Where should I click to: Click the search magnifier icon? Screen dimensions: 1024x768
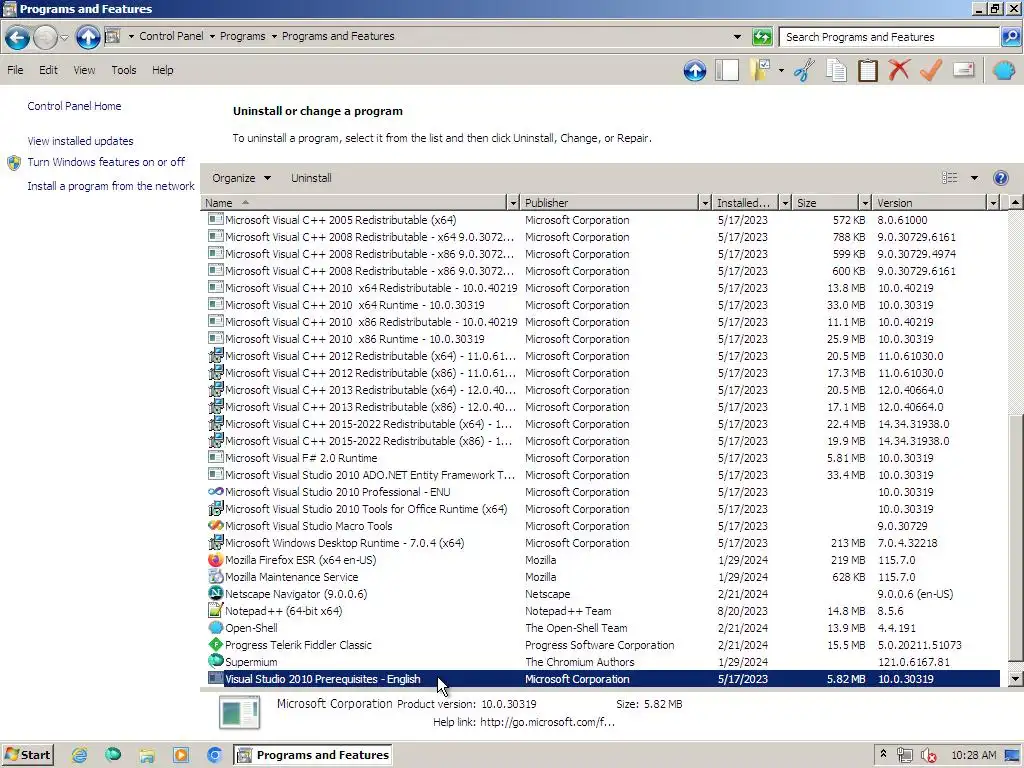pos(1010,37)
